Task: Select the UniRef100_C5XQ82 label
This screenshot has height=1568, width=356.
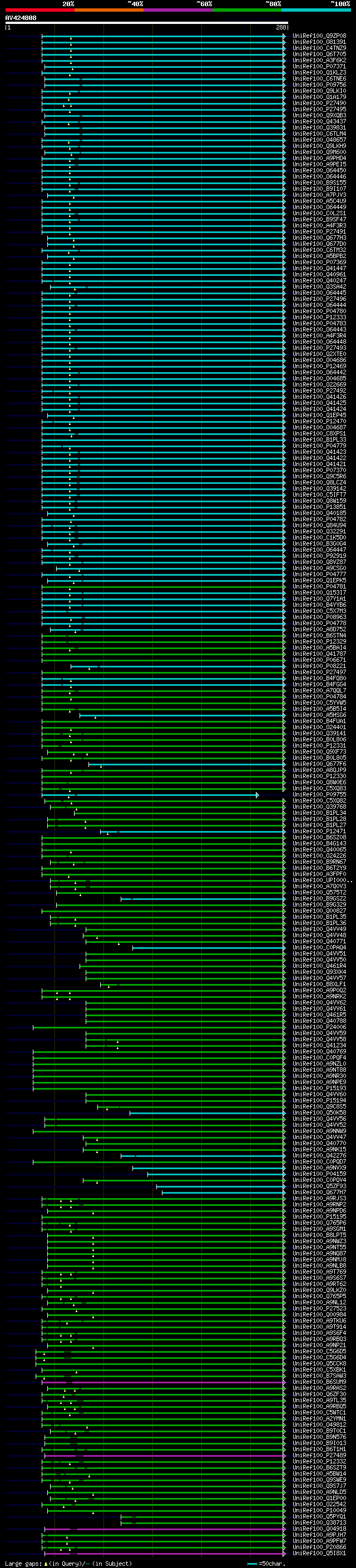Action: point(319,800)
